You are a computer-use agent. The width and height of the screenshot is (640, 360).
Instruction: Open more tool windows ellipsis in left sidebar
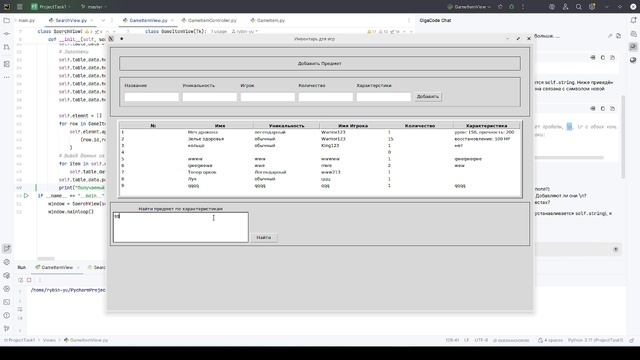[x=7, y=77]
